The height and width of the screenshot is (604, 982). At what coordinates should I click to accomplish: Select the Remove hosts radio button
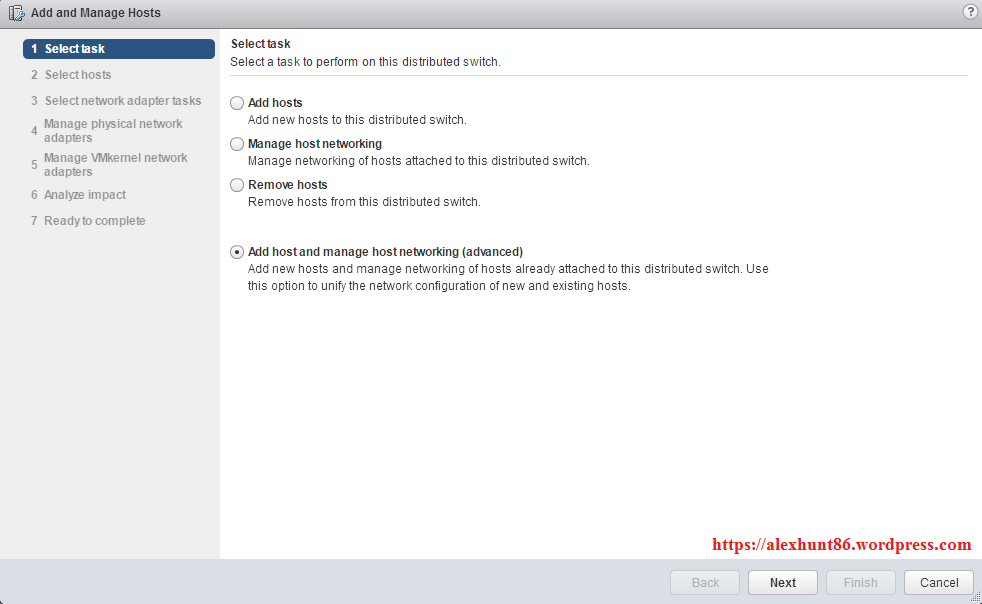(x=237, y=185)
